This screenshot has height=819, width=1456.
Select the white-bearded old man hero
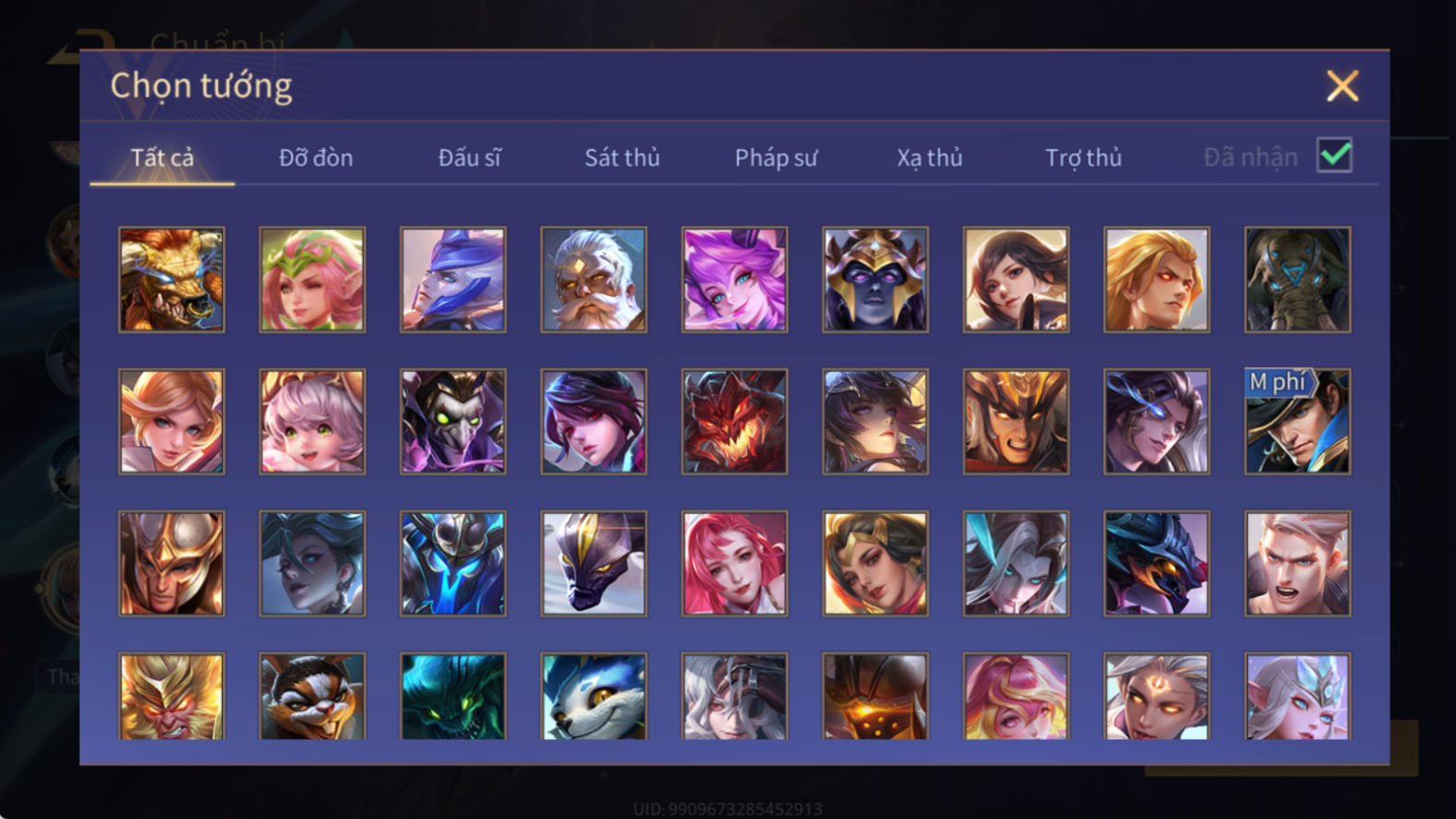click(593, 280)
